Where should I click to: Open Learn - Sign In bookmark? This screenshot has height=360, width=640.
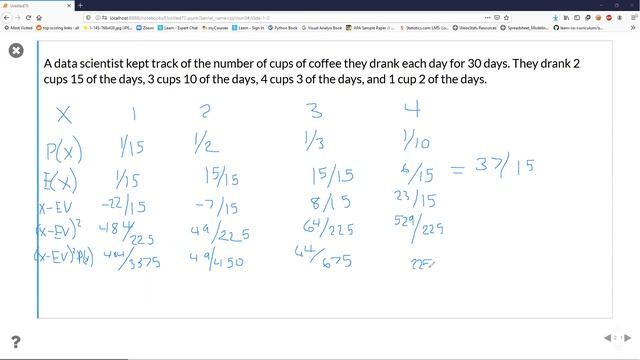(248, 28)
